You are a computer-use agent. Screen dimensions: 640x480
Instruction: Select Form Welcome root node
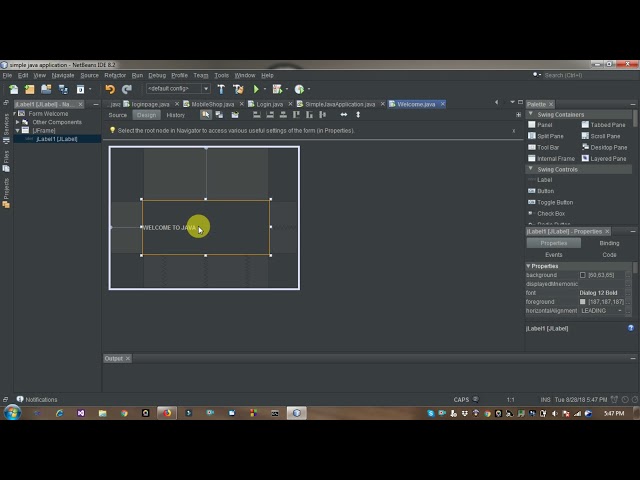[48, 113]
